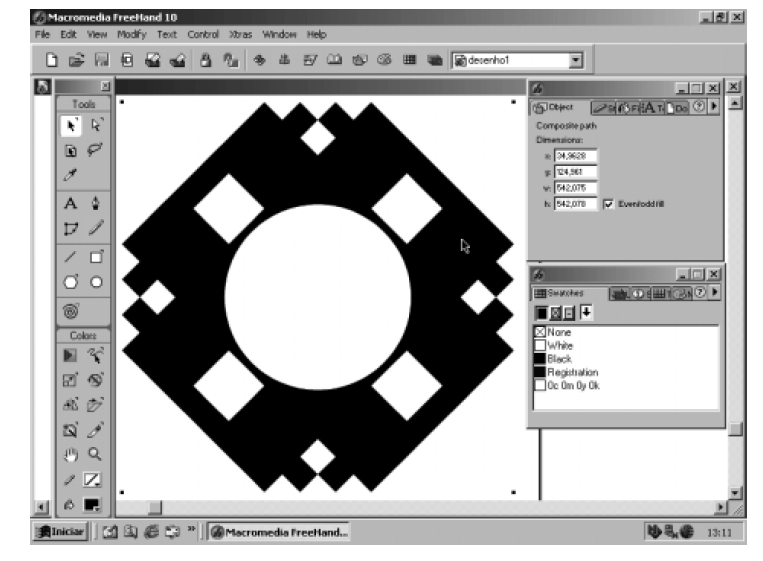Click the Iniciar start button
The image size is (763, 561).
point(62,532)
